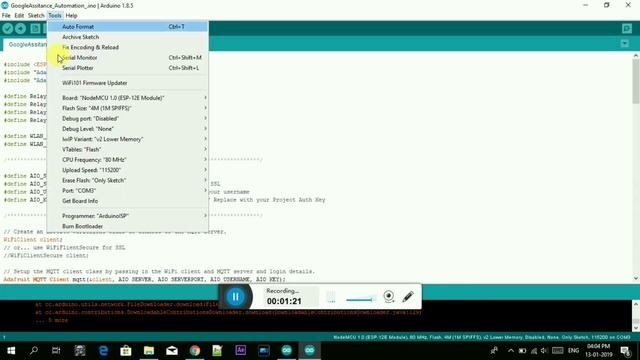
Task: Click the pencil annotate icon in recorder
Action: [x=408, y=296]
